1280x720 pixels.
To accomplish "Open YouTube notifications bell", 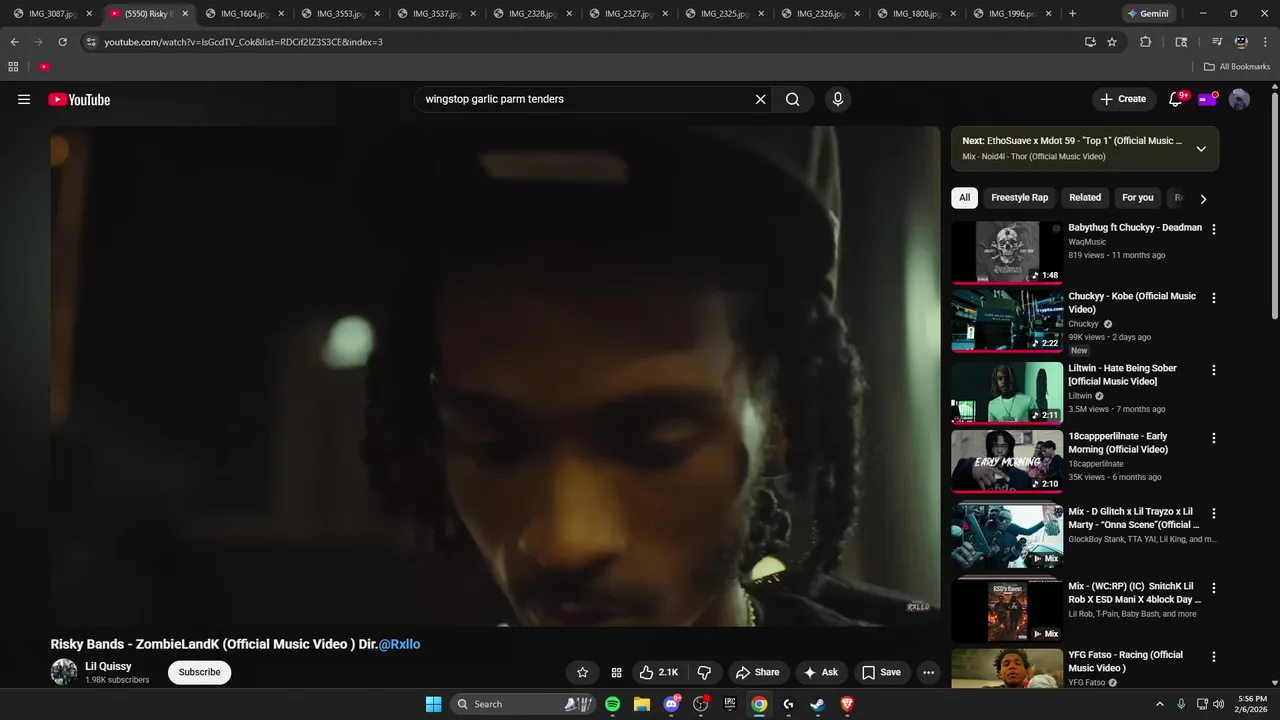I will (1177, 99).
